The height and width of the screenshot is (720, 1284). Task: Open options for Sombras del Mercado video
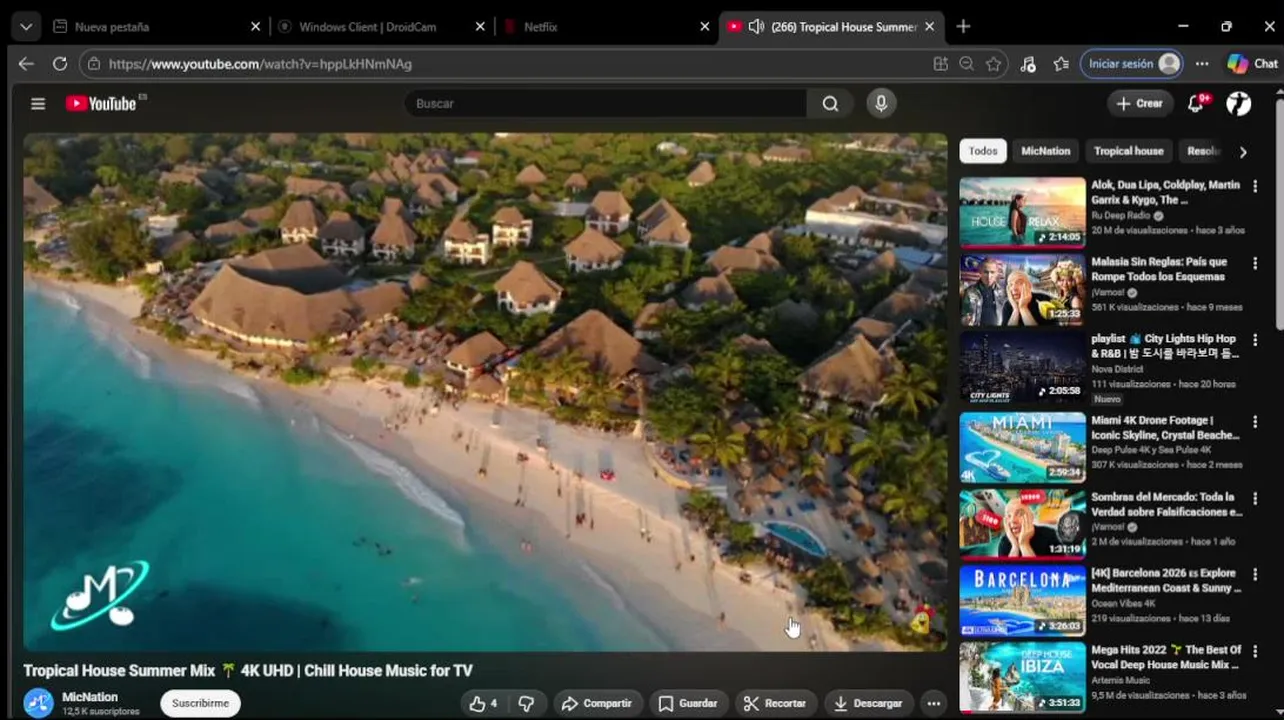click(1255, 498)
